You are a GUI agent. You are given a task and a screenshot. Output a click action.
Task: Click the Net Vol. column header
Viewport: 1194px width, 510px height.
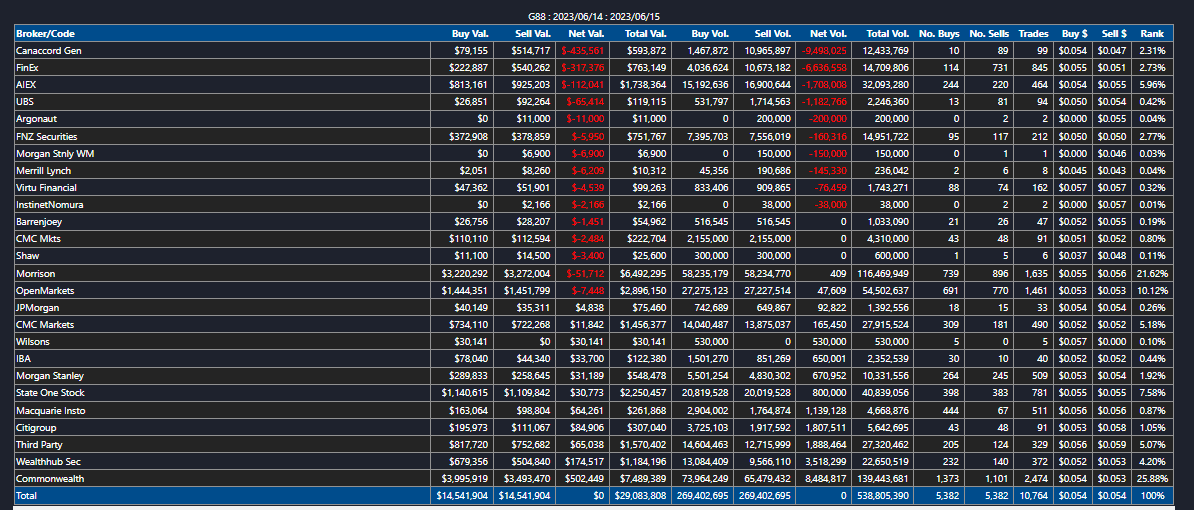[x=828, y=34]
